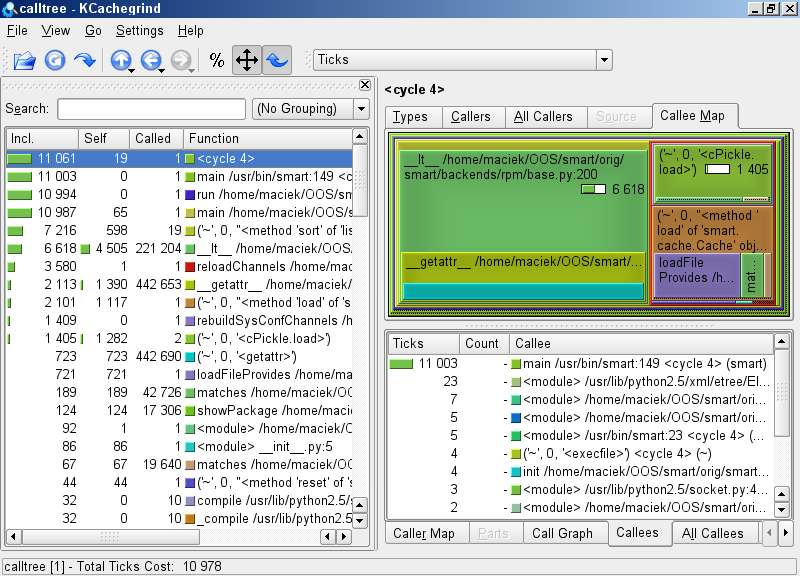Image resolution: width=800 pixels, height=576 pixels.
Task: Sort callees by Count column header
Action: pyautogui.click(x=482, y=343)
